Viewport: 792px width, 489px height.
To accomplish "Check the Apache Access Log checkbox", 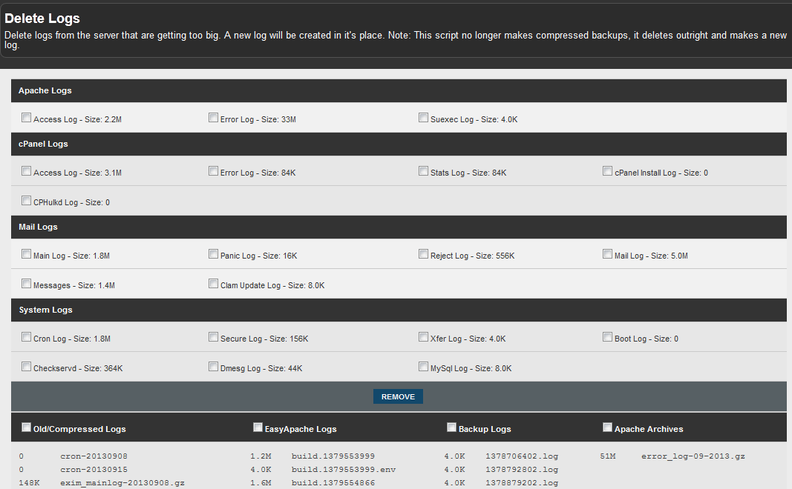I will pyautogui.click(x=26, y=118).
